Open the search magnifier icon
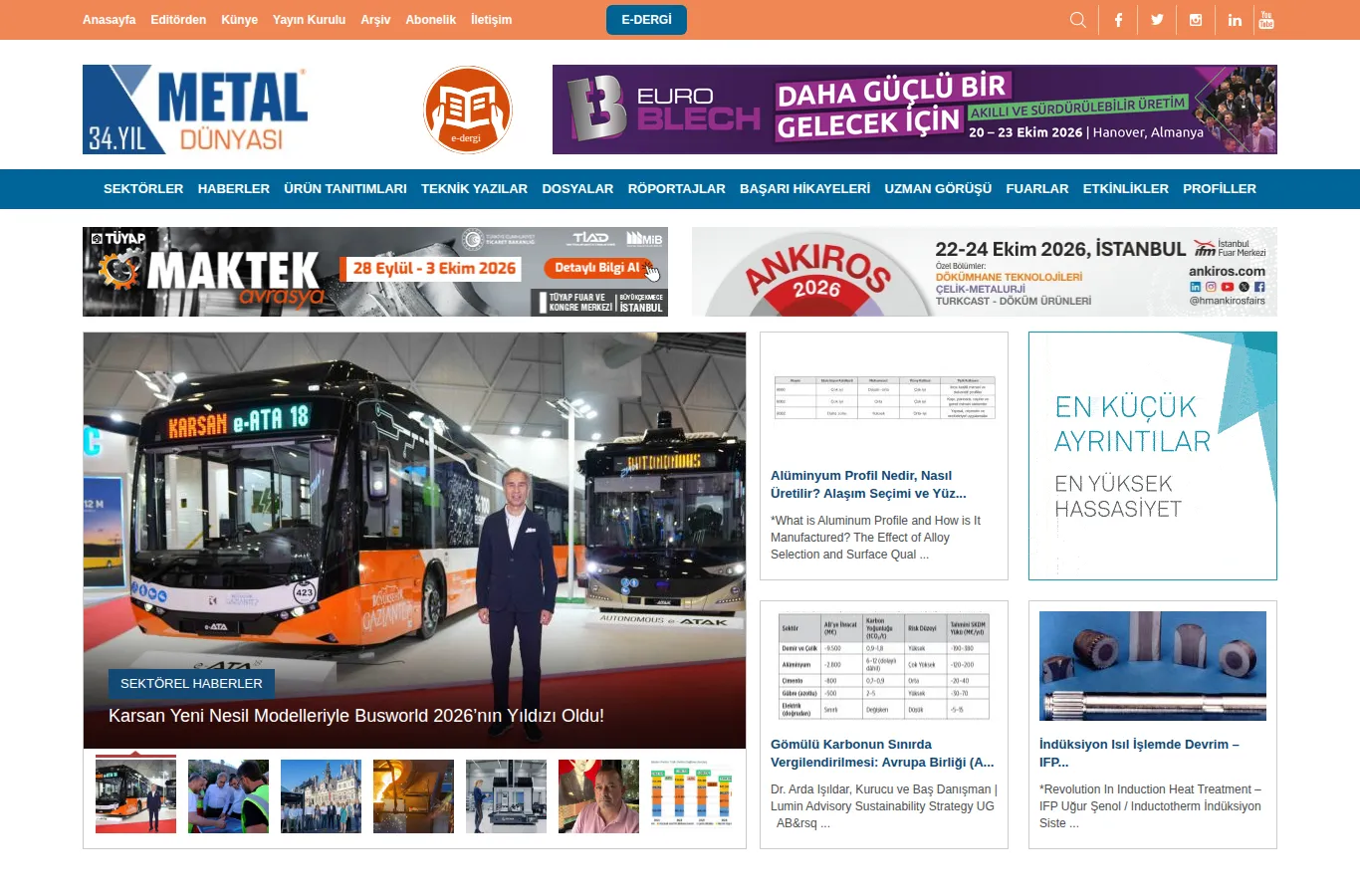The height and width of the screenshot is (896, 1360). tap(1077, 20)
